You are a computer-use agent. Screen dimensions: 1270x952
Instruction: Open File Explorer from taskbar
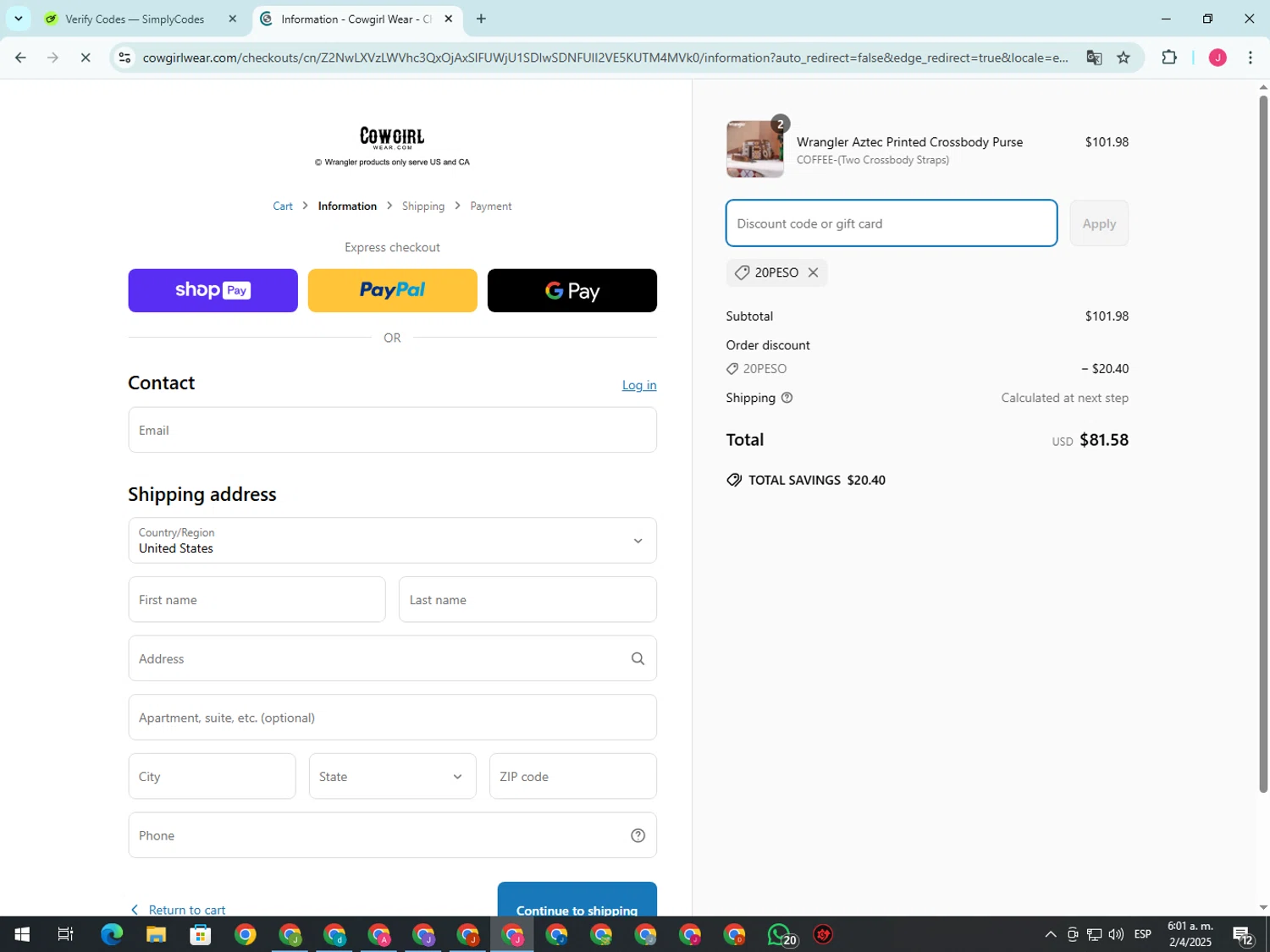pos(156,934)
